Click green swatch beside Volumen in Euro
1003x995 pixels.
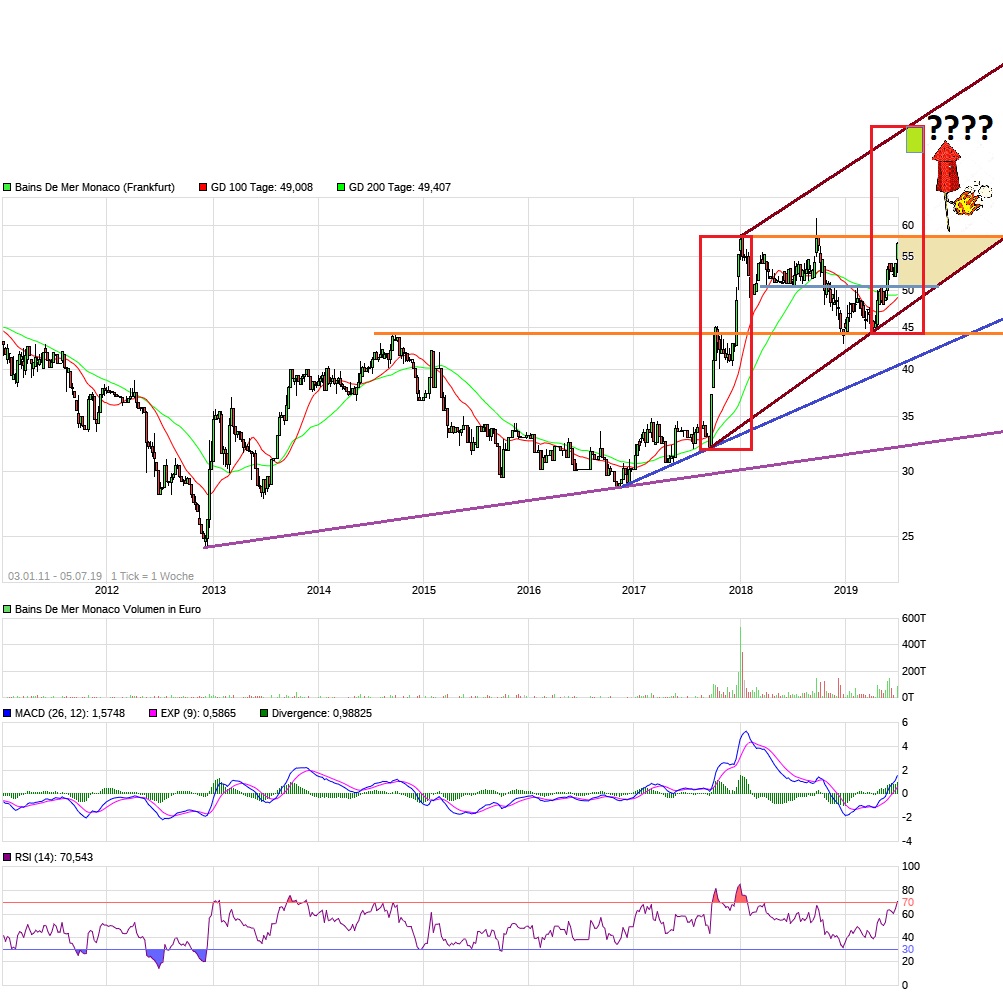(7, 610)
